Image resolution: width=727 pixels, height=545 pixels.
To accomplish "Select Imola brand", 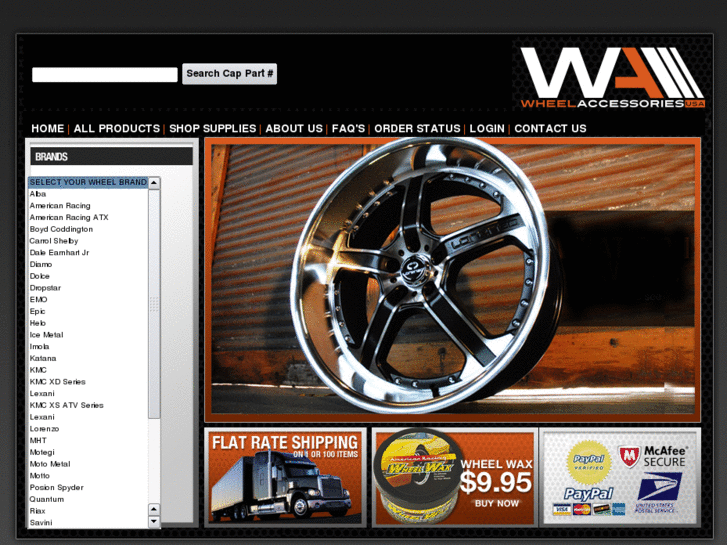I will tap(88, 346).
